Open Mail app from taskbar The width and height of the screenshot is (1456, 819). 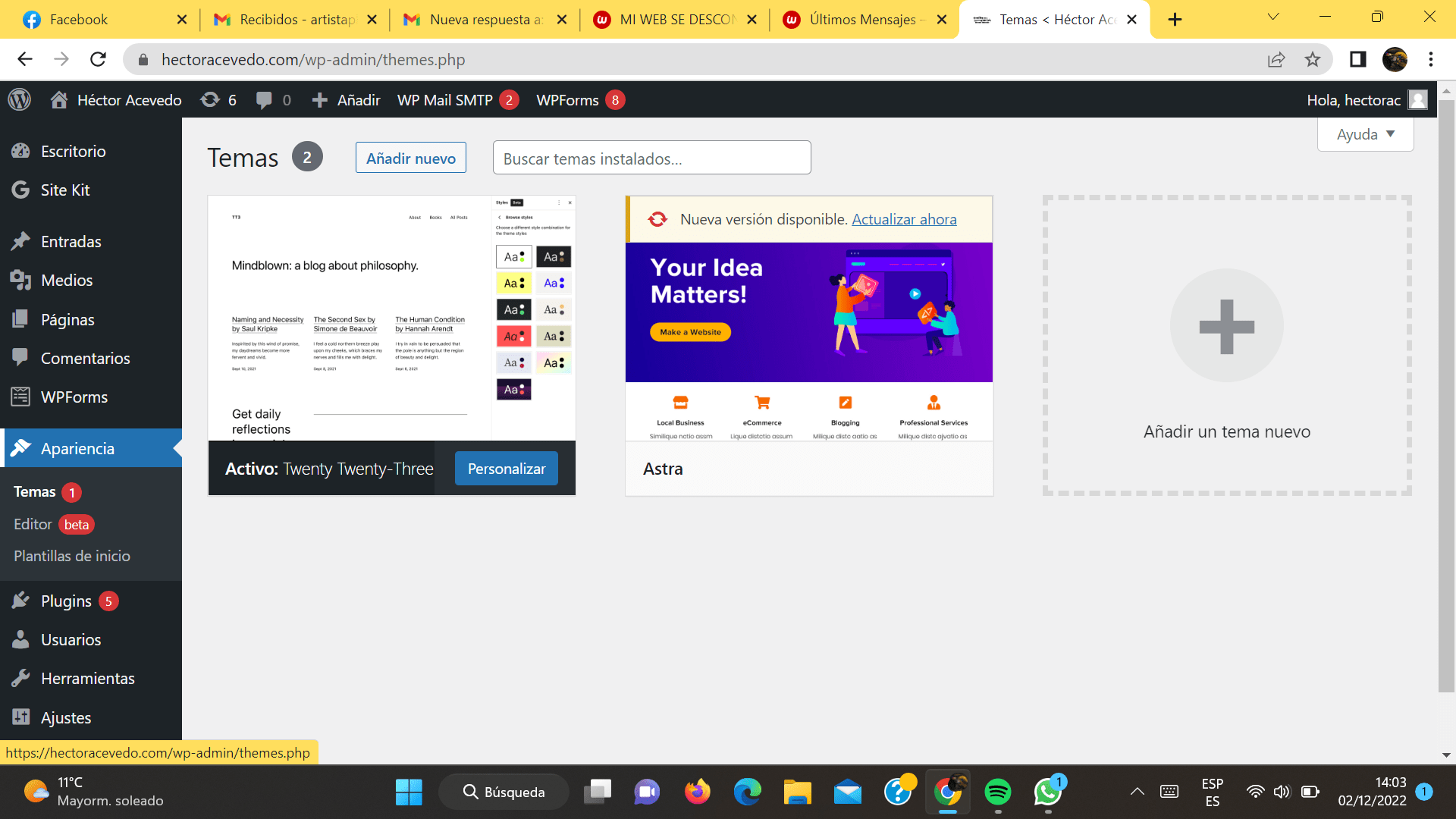(x=848, y=792)
